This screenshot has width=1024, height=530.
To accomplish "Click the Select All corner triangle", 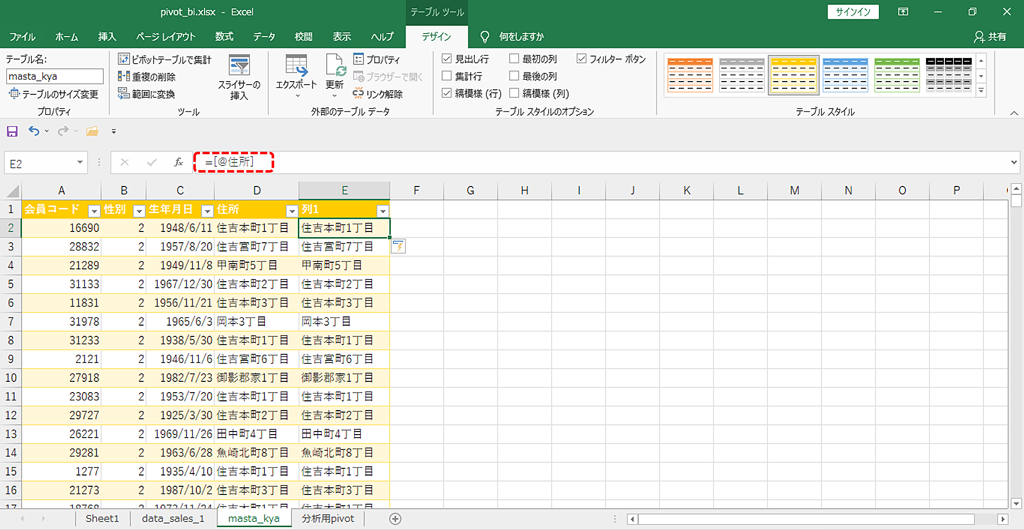I will click(x=11, y=191).
